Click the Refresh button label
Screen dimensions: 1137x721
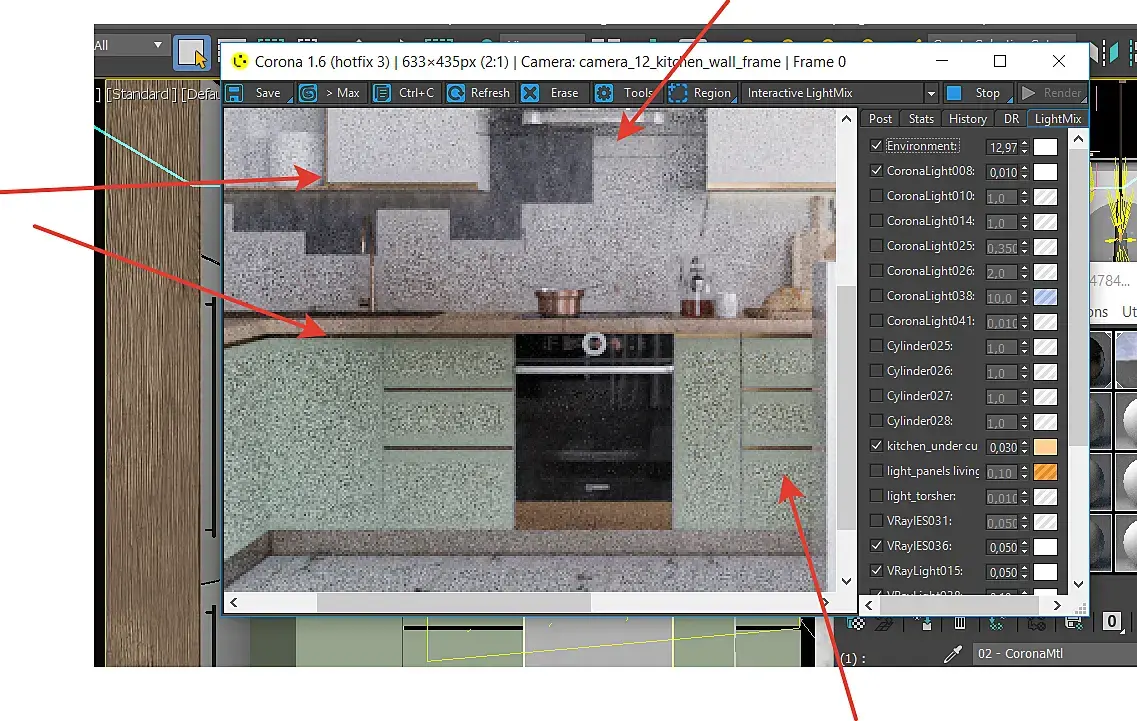pos(490,93)
